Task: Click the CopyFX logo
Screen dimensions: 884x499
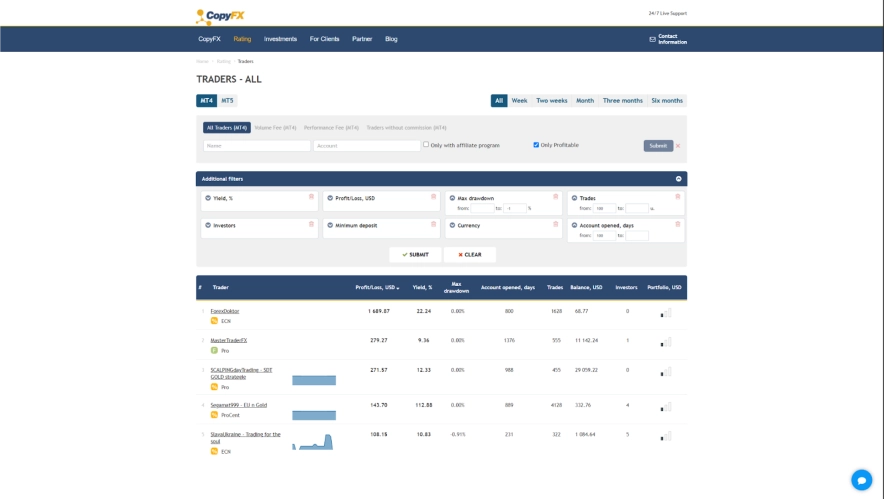Action: pos(220,15)
